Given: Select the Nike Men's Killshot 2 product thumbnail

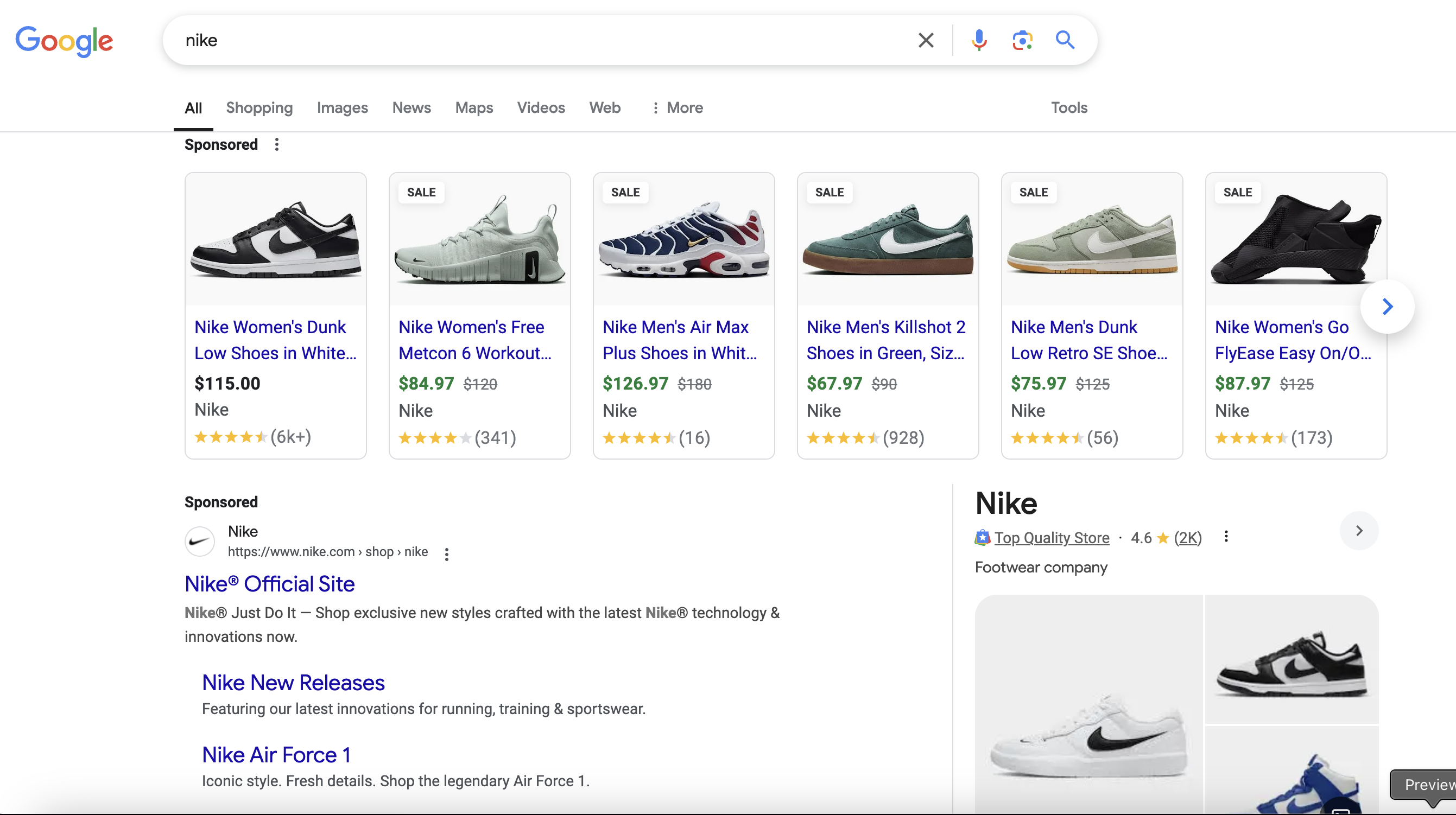Looking at the screenshot, I should [x=888, y=239].
